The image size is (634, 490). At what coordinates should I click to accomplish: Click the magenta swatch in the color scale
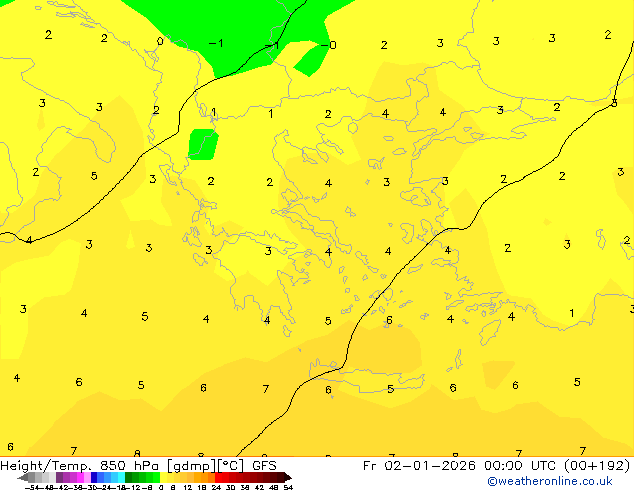click(80, 477)
